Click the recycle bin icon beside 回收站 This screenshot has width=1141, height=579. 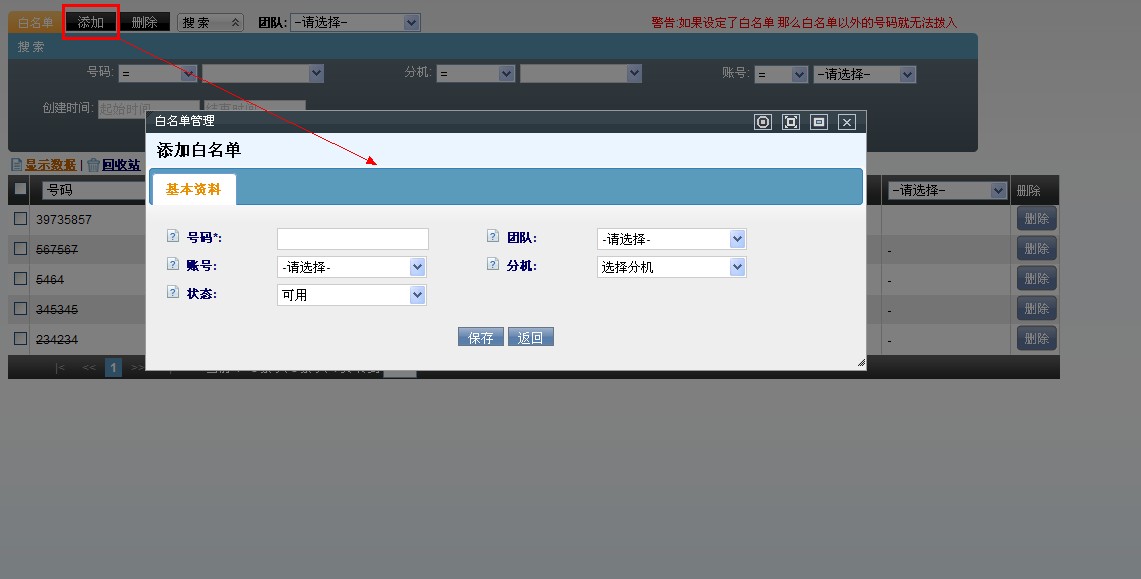coord(93,165)
